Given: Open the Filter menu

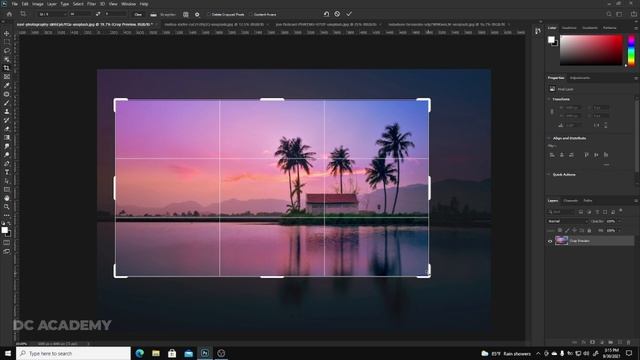Looking at the screenshot, I should (x=91, y=4).
